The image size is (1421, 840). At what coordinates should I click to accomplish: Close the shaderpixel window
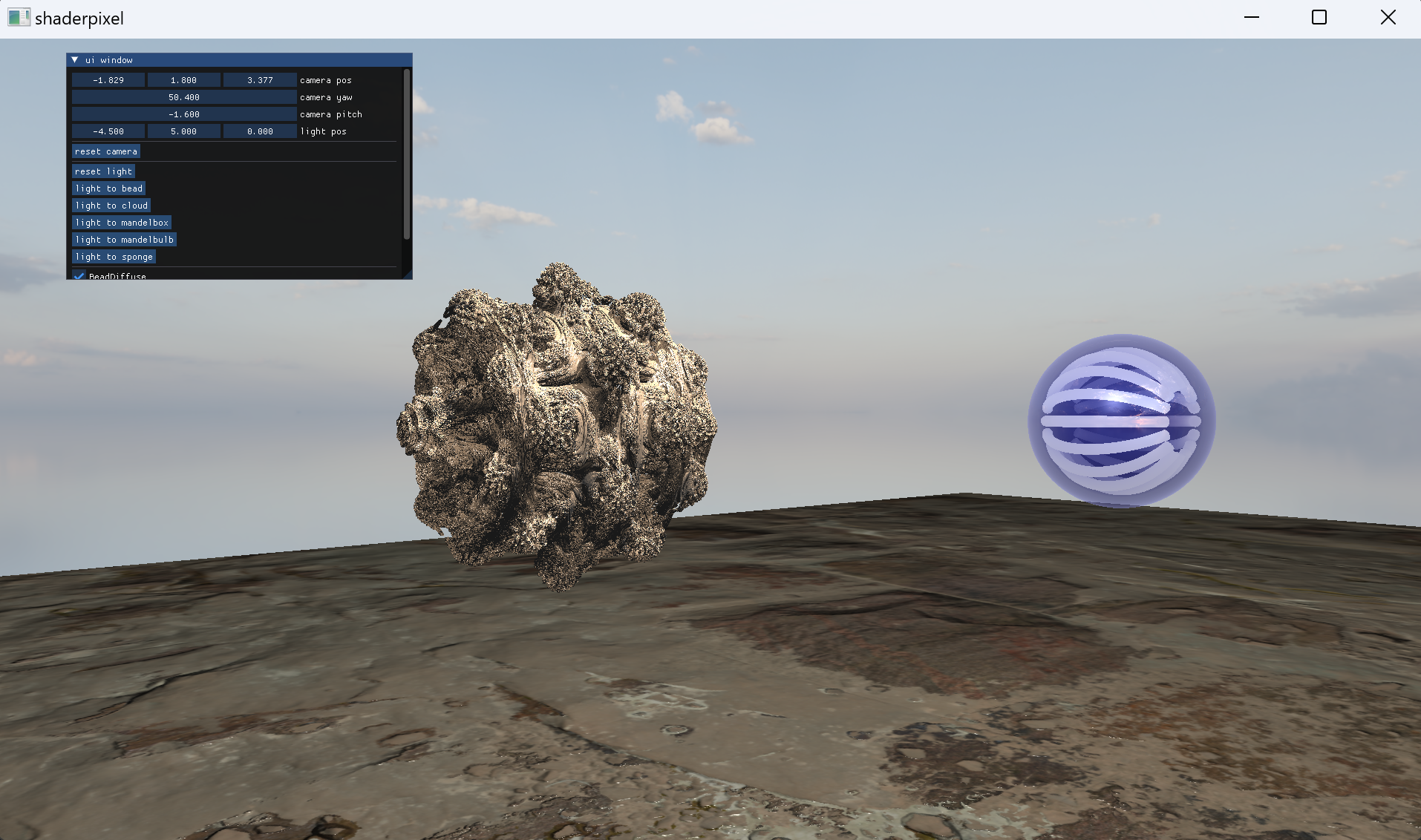(1388, 18)
